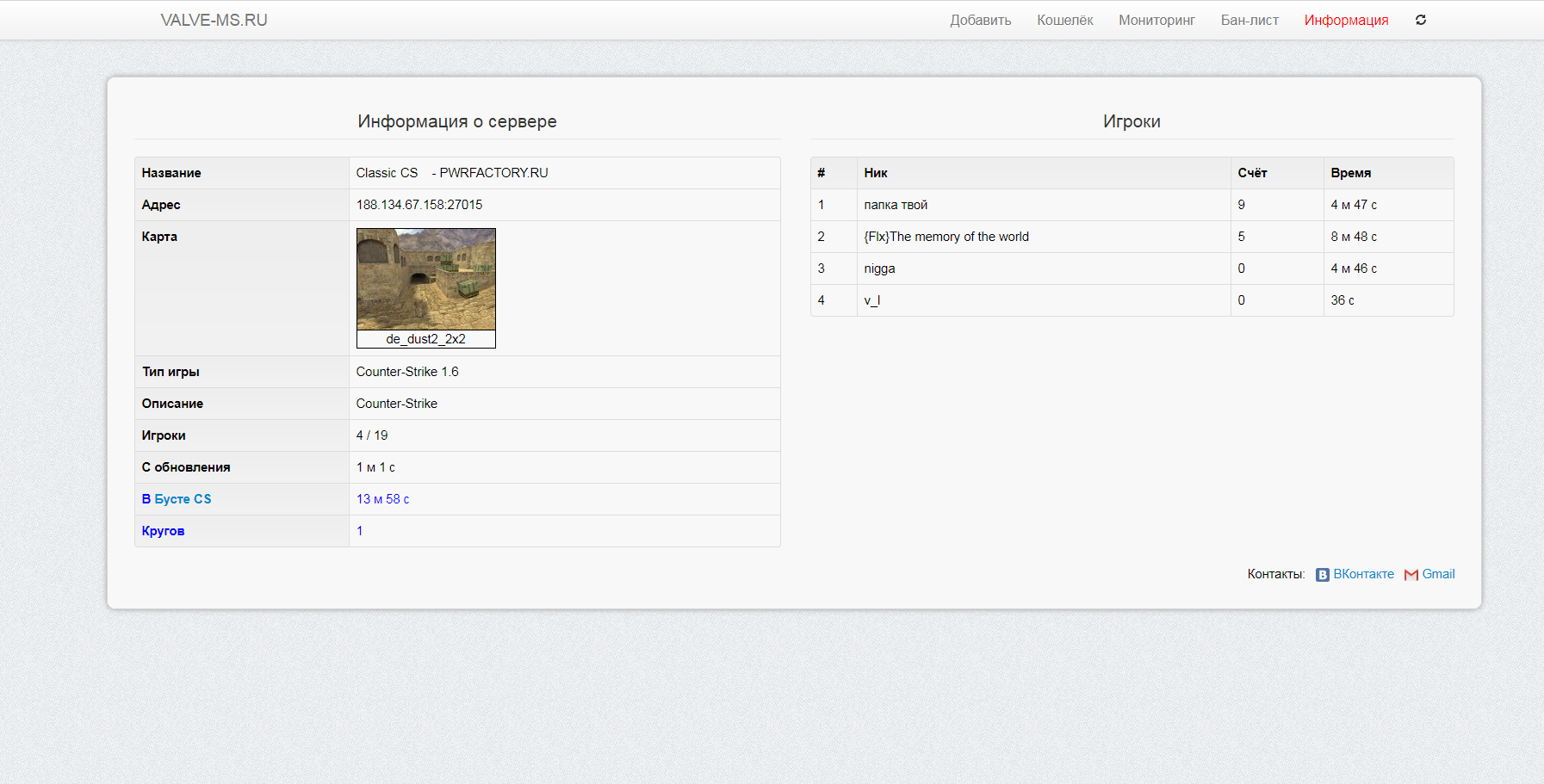Click the Ник column header
Image resolution: width=1544 pixels, height=784 pixels.
pos(876,173)
